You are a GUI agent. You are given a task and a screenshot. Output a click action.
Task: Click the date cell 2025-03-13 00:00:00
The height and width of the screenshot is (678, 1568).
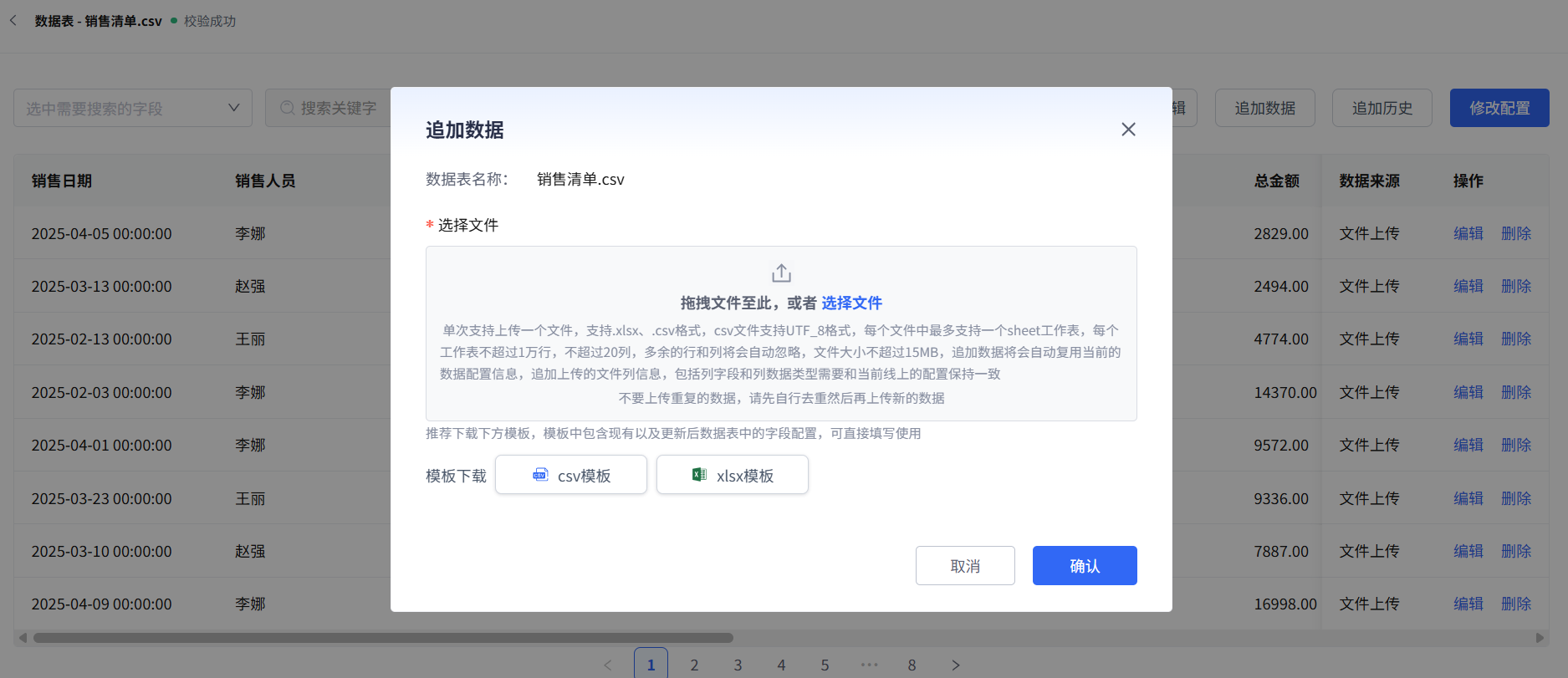[x=101, y=286]
